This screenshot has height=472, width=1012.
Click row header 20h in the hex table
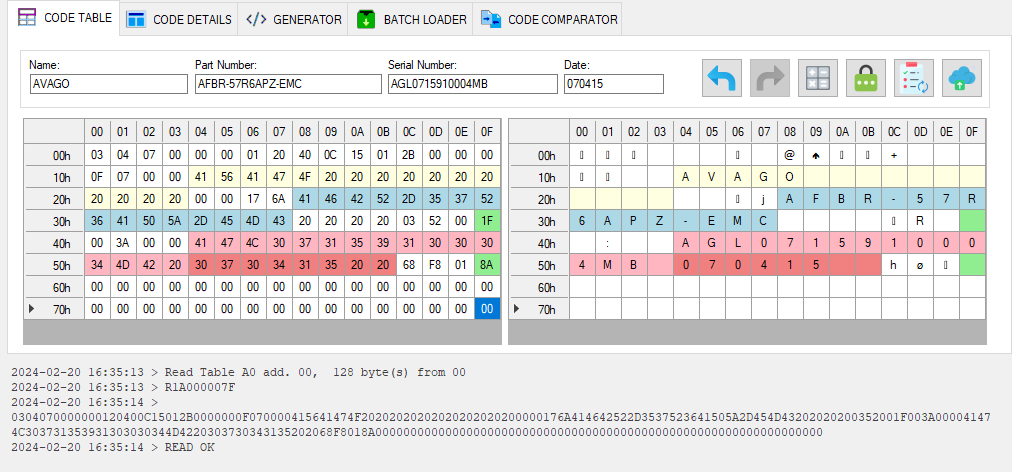pos(54,199)
